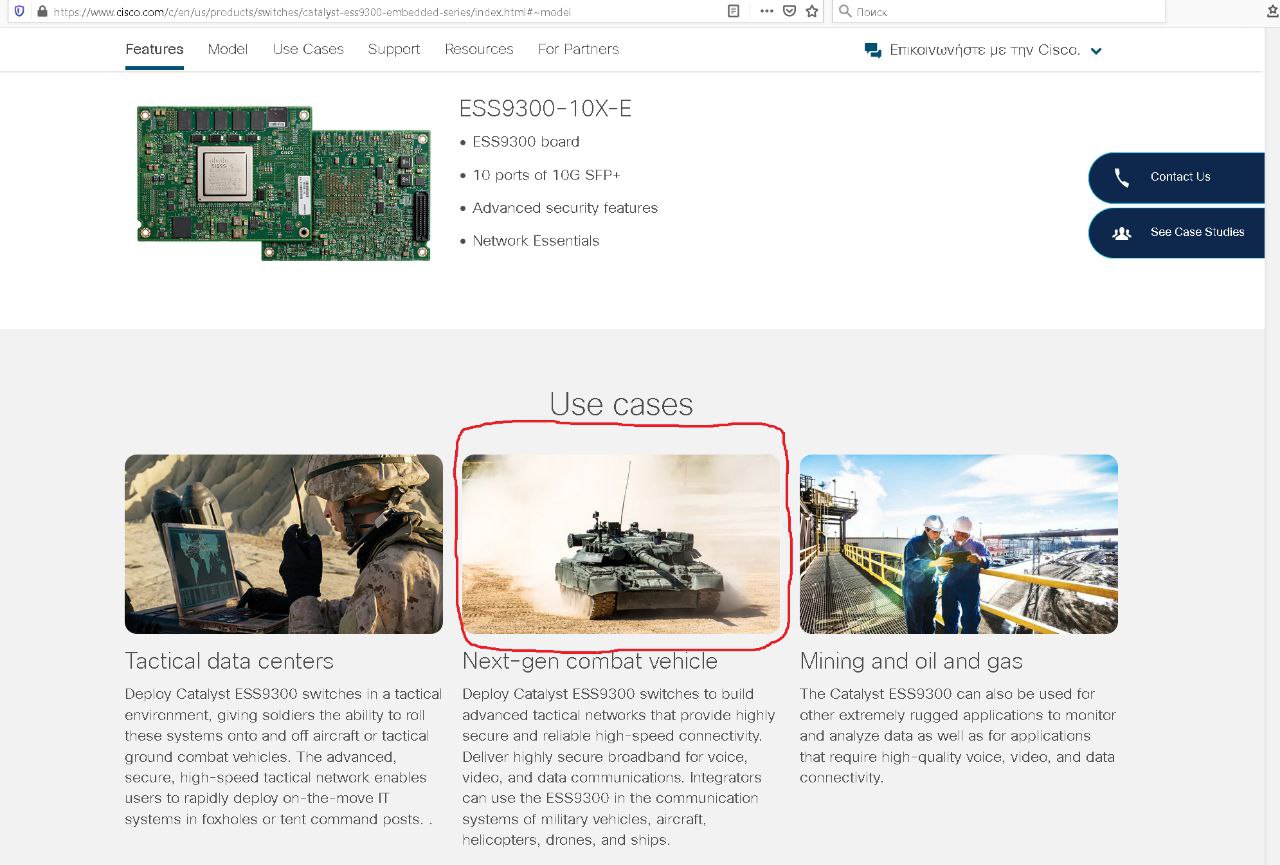The width and height of the screenshot is (1280, 865).
Task: Click the people icon on See Case Studies
Action: tap(1121, 232)
